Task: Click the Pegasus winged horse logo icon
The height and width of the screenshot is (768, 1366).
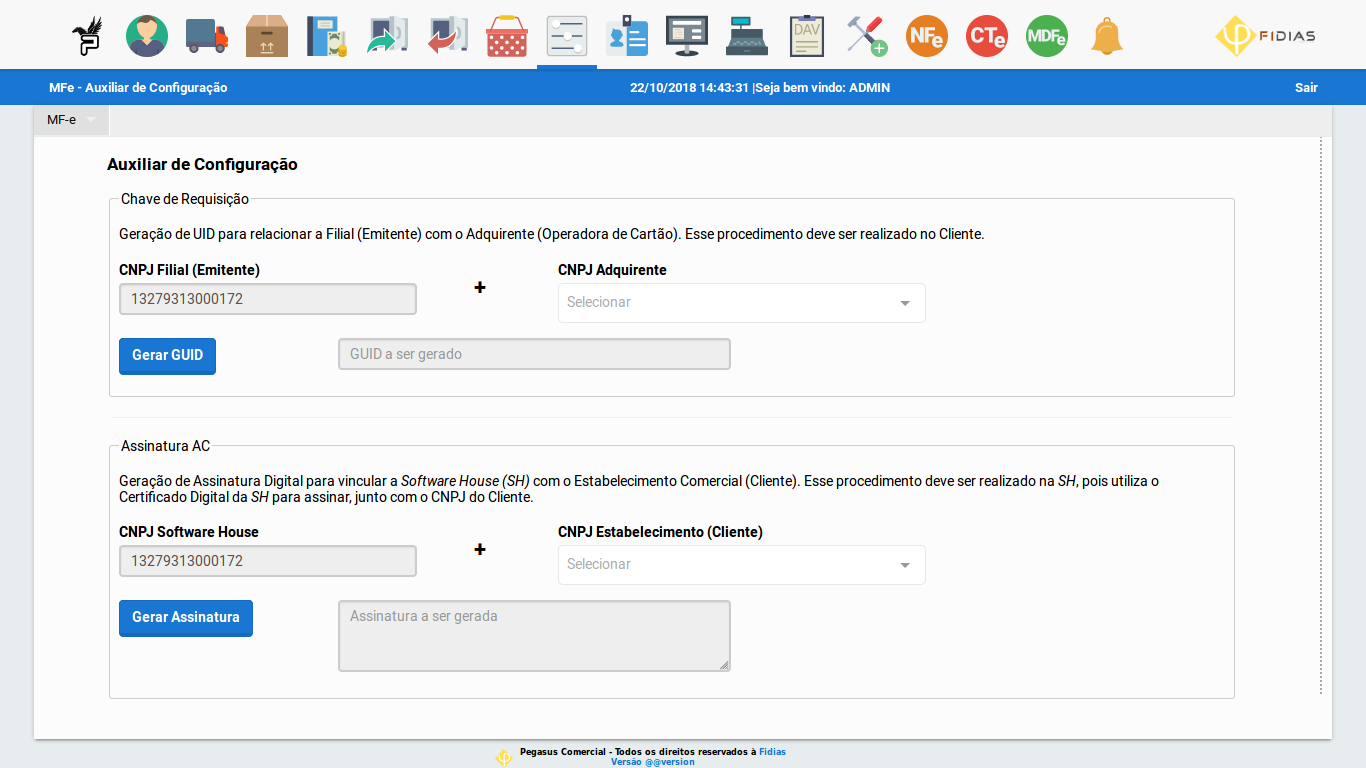Action: [87, 36]
